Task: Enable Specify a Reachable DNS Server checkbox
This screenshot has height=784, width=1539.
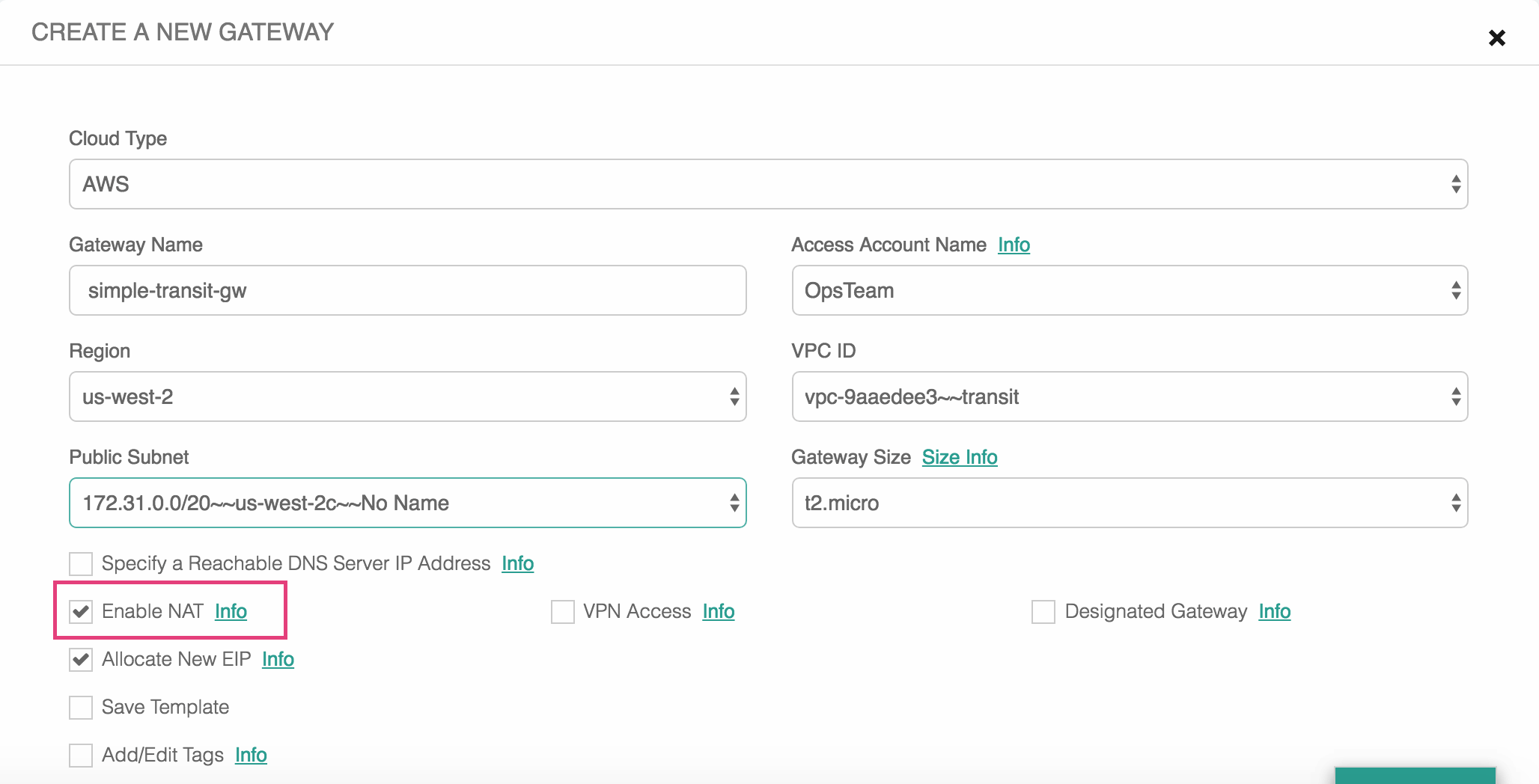Action: (x=81, y=564)
